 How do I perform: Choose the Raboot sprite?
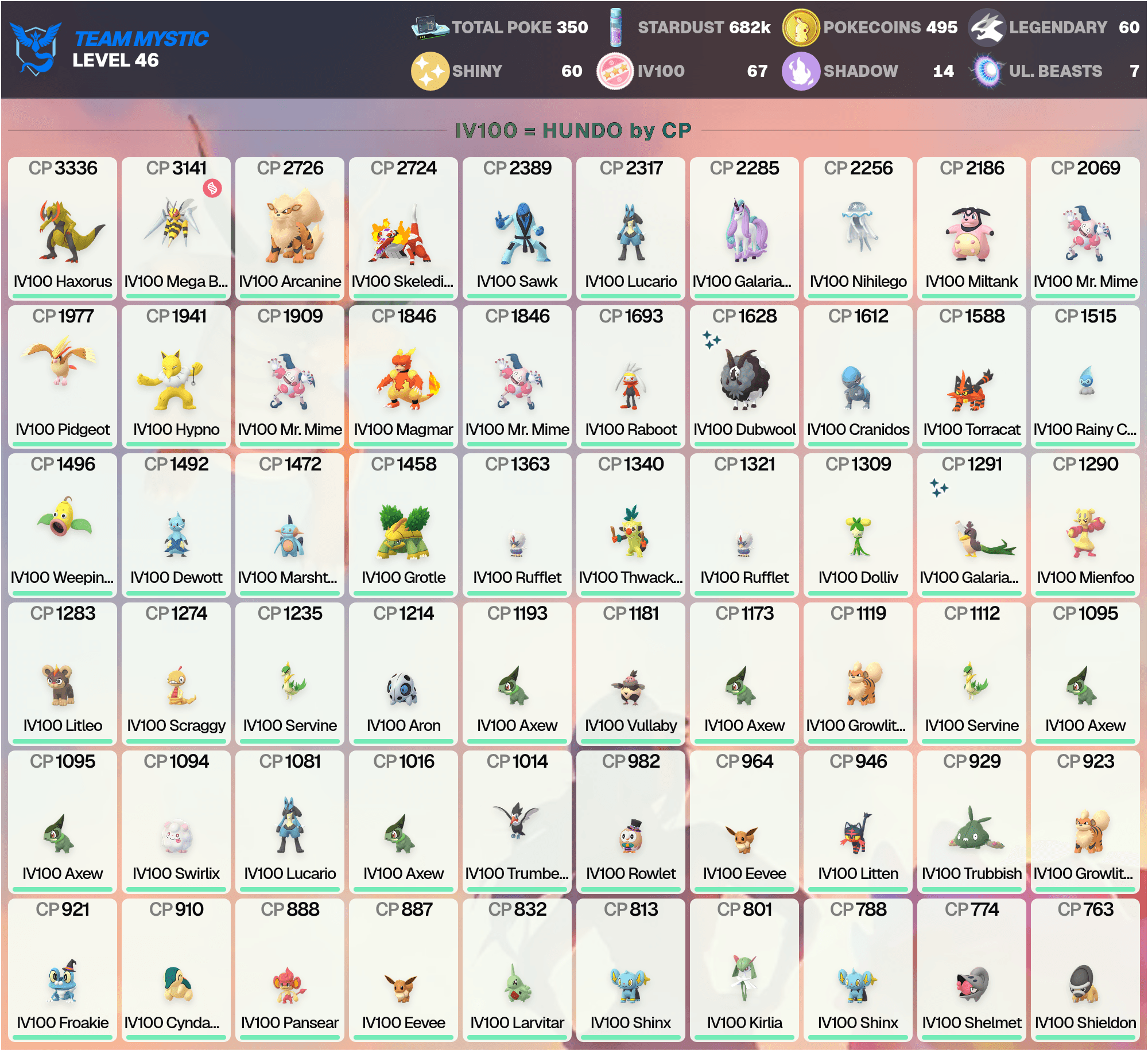630,385
